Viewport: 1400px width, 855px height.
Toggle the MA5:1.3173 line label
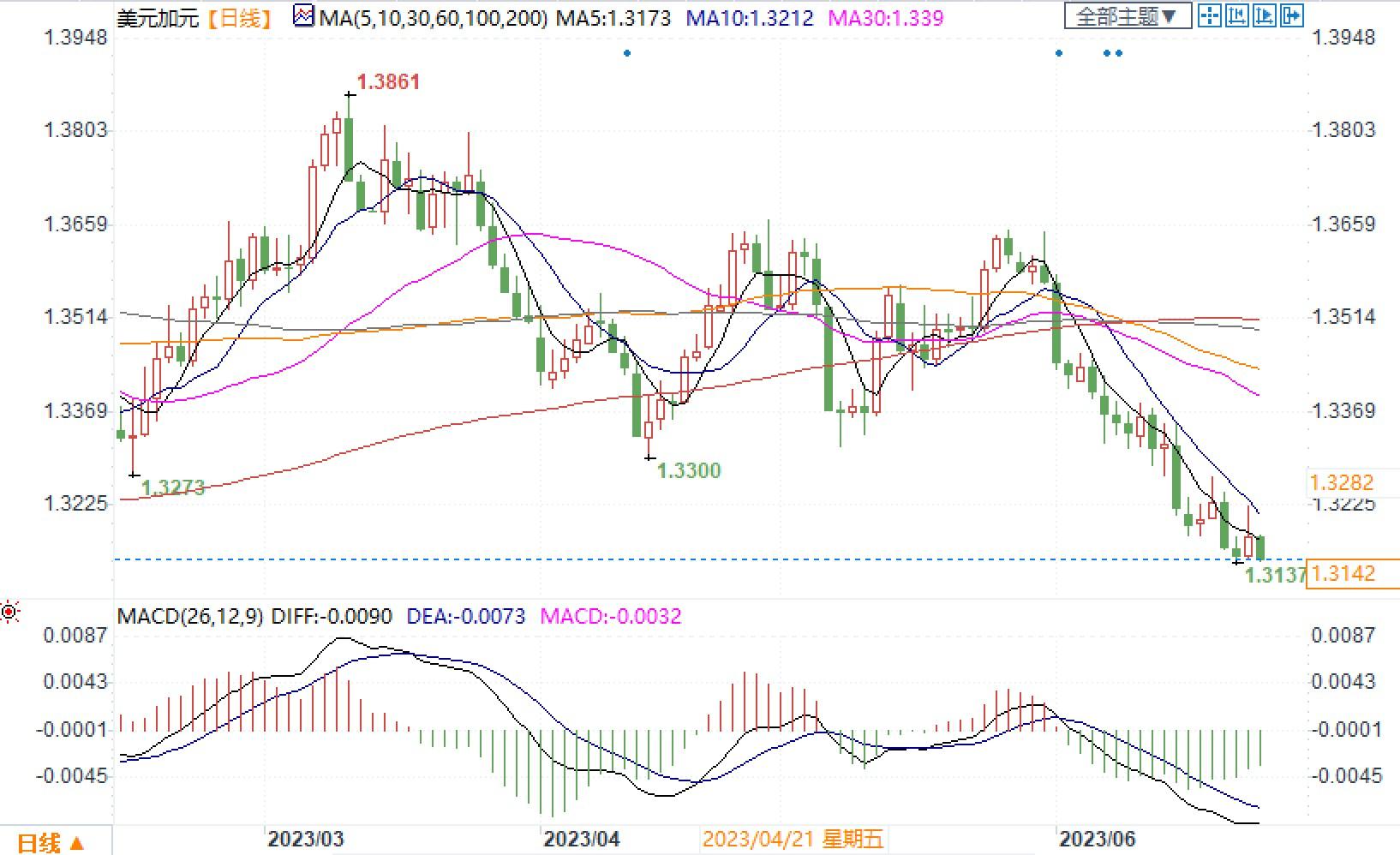[x=613, y=17]
